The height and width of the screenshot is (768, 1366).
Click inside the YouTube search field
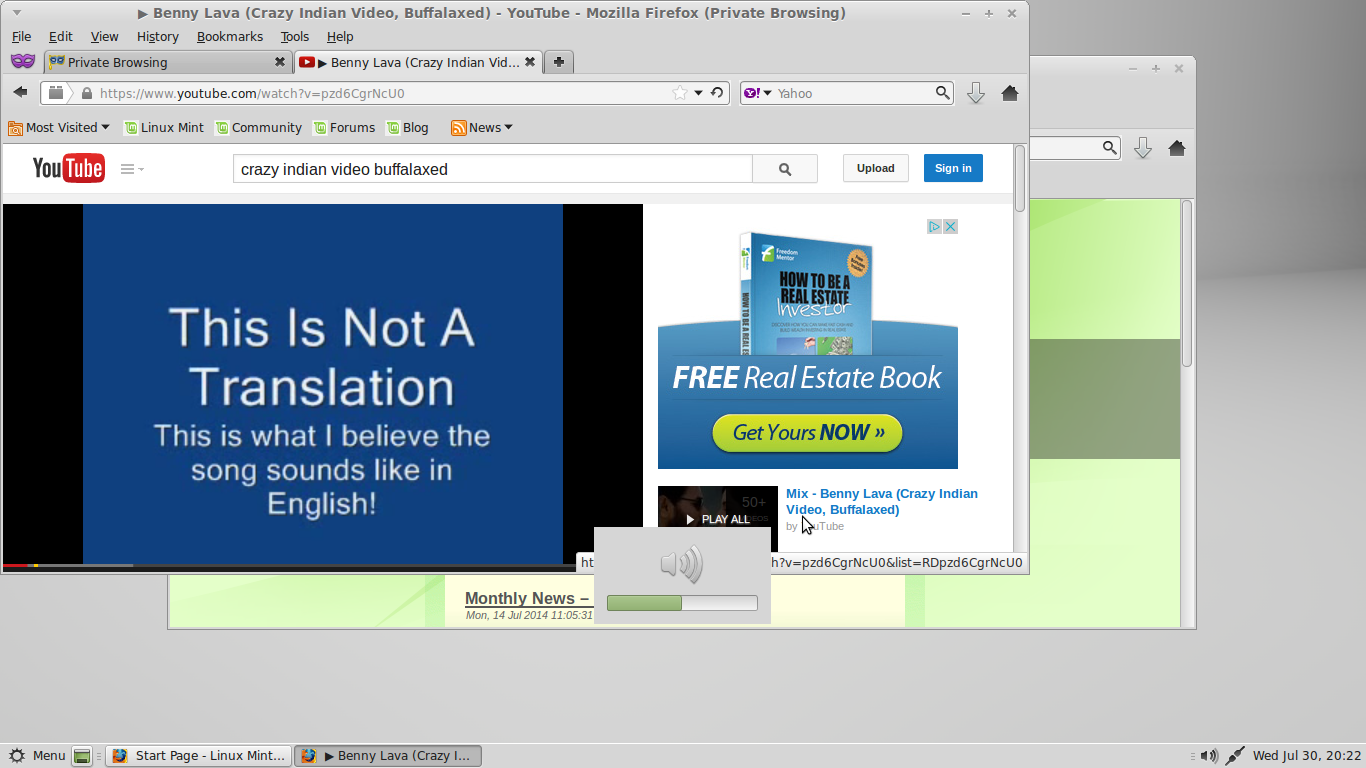[x=490, y=168]
